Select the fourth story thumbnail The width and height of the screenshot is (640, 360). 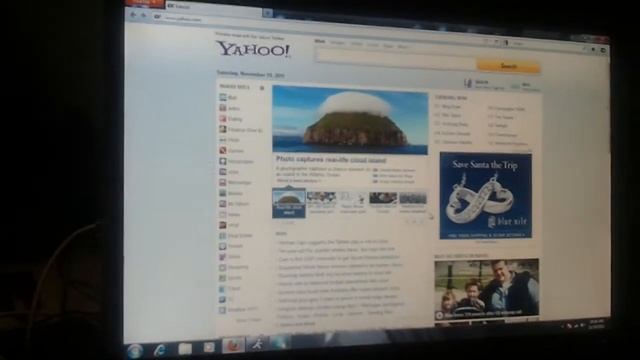coord(383,203)
